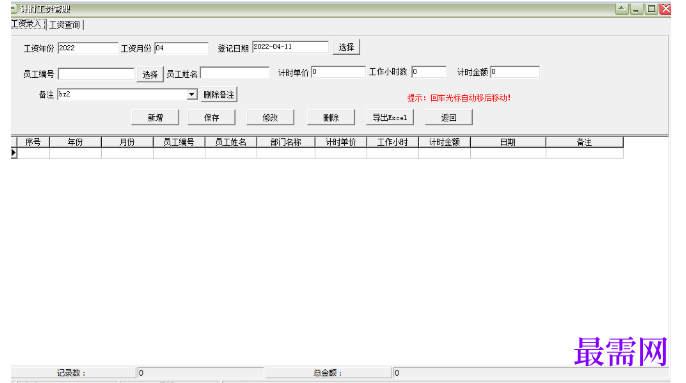The height and width of the screenshot is (383, 686).
Task: Click the 新增 button
Action: [155, 117]
